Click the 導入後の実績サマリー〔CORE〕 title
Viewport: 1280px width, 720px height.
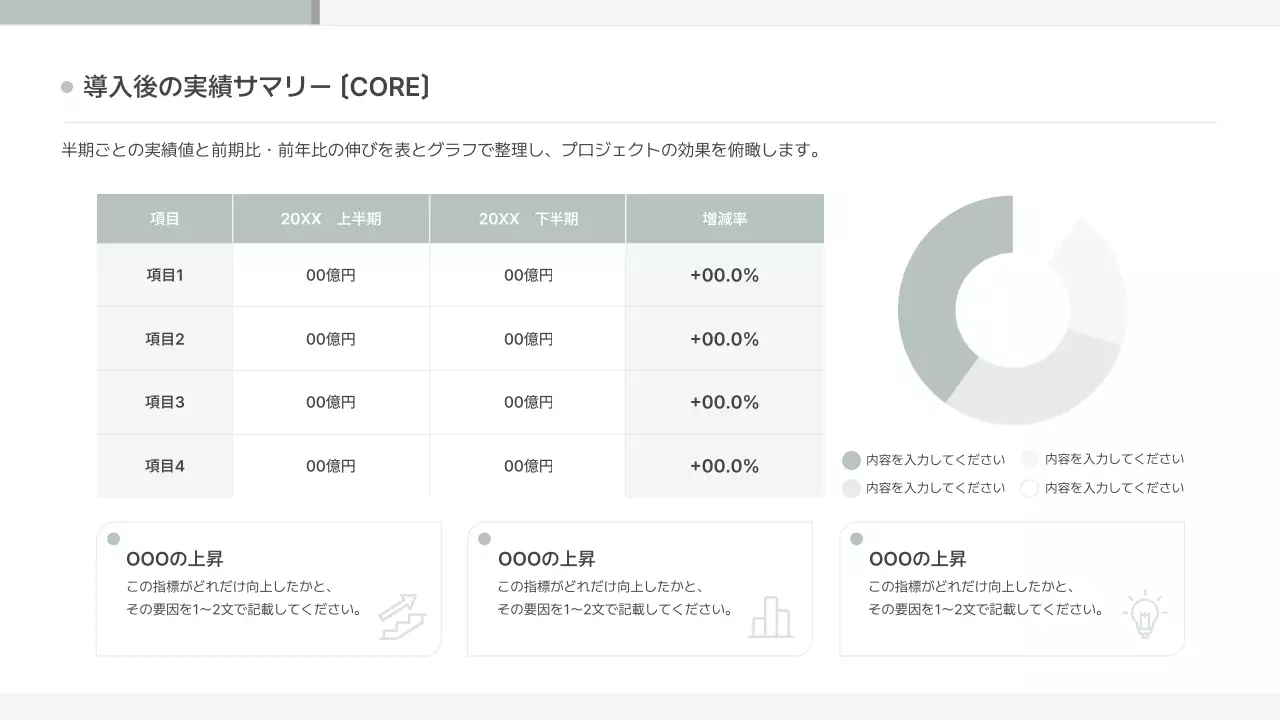click(x=255, y=87)
